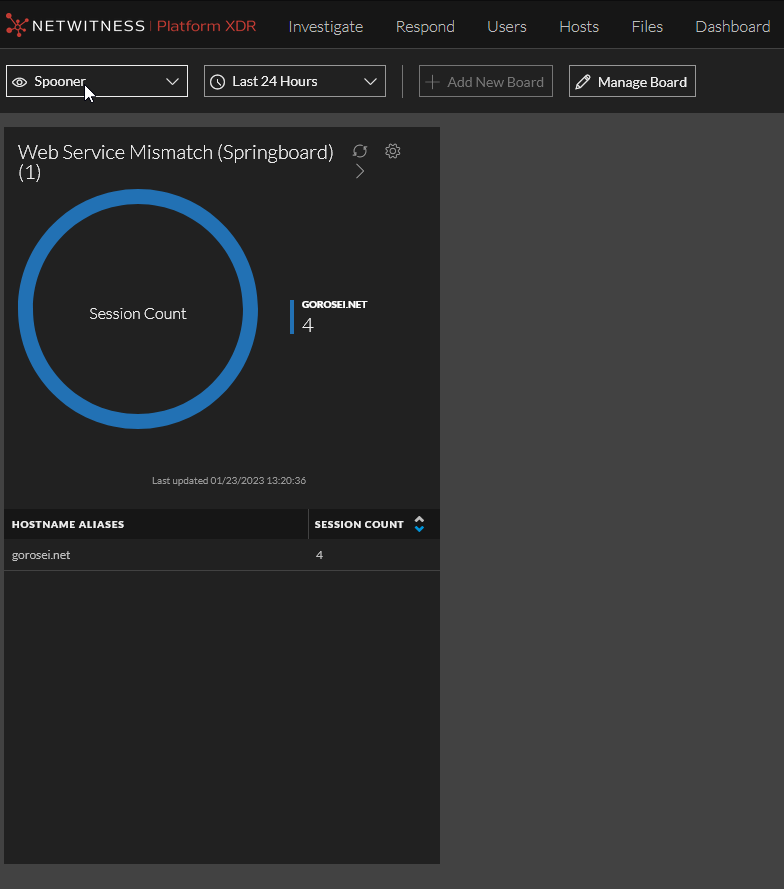784x889 pixels.
Task: Click the Manage Board button
Action: (x=632, y=82)
